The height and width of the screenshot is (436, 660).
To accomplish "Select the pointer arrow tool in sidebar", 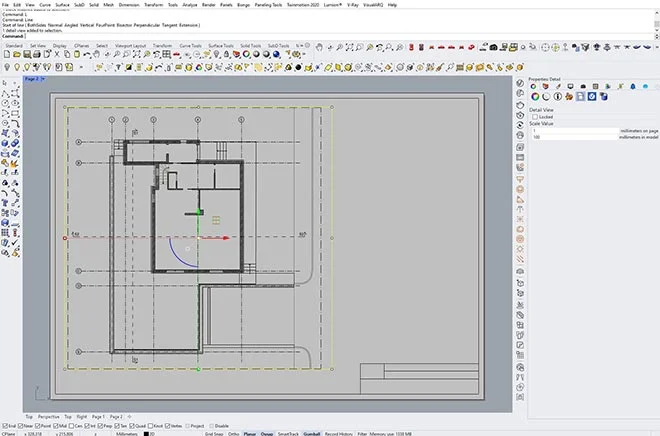I will 5,83.
